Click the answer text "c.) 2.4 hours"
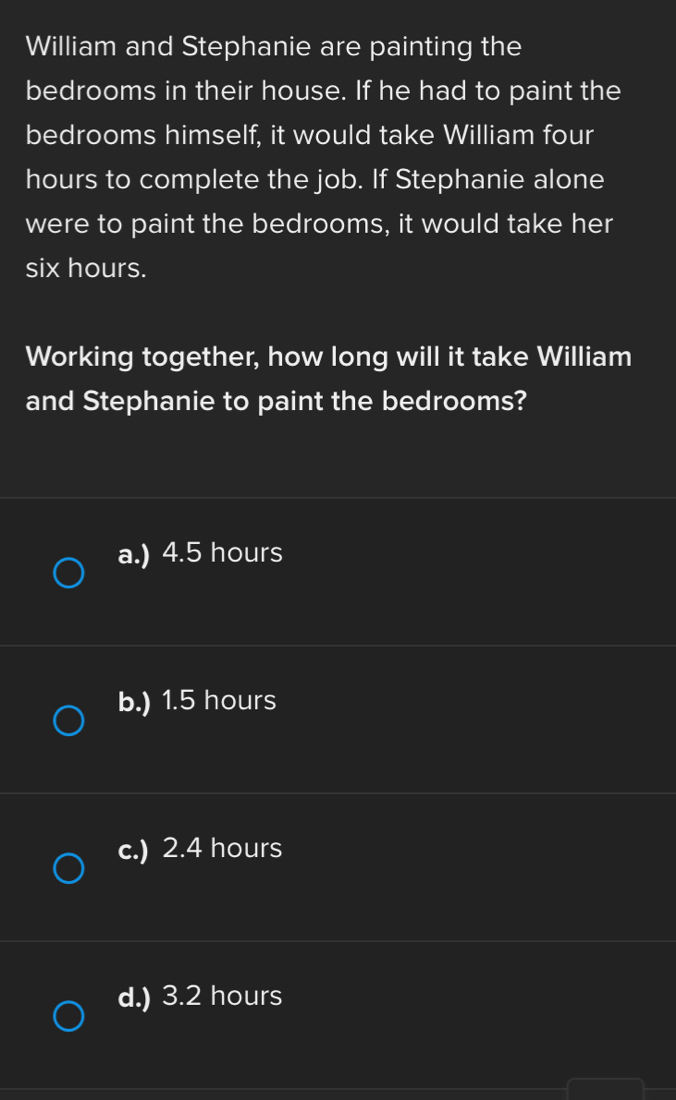This screenshot has height=1100, width=676. (200, 849)
